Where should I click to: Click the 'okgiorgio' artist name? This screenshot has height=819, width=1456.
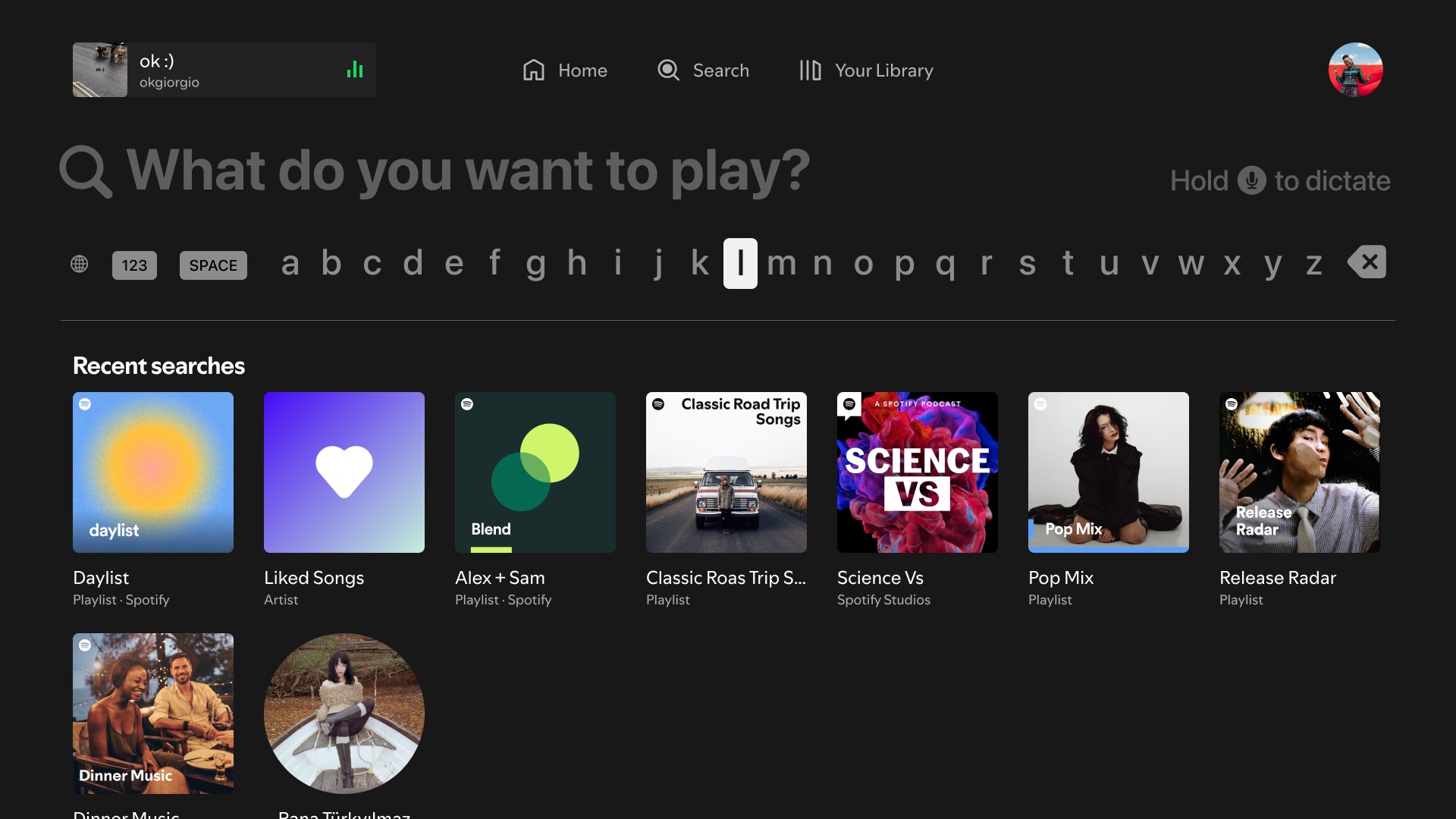[169, 82]
